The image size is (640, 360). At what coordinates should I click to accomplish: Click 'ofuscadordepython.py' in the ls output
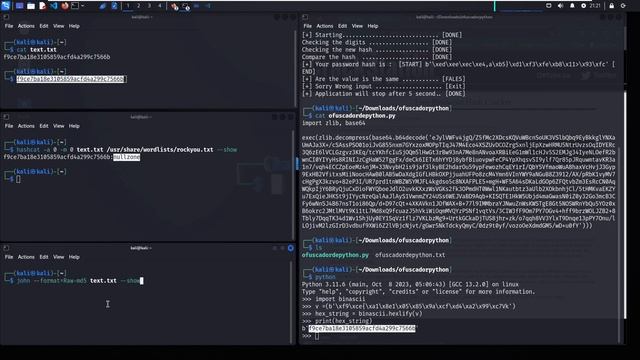pyautogui.click(x=335, y=255)
